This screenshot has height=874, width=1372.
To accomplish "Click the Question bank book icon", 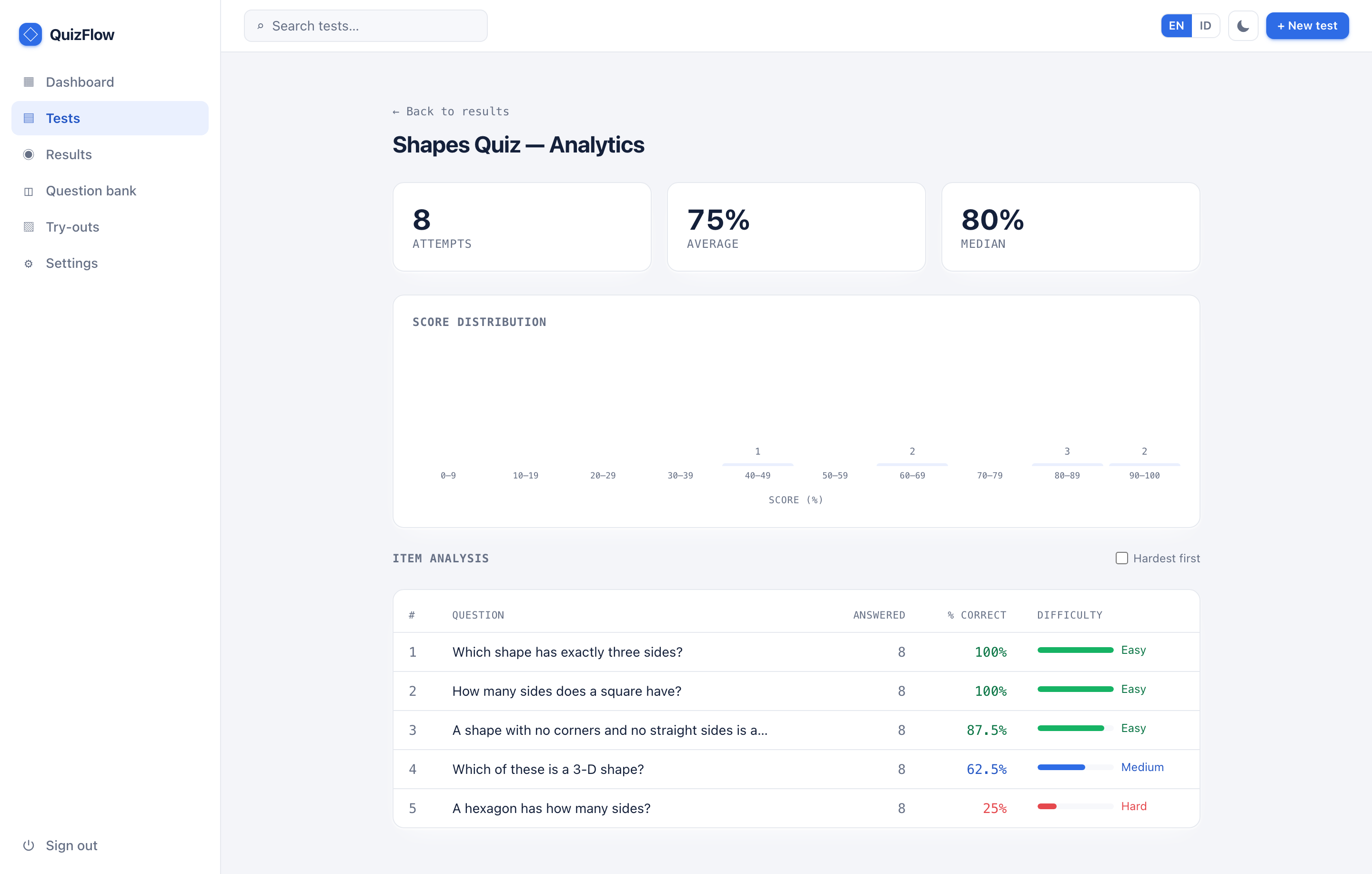I will pos(29,191).
